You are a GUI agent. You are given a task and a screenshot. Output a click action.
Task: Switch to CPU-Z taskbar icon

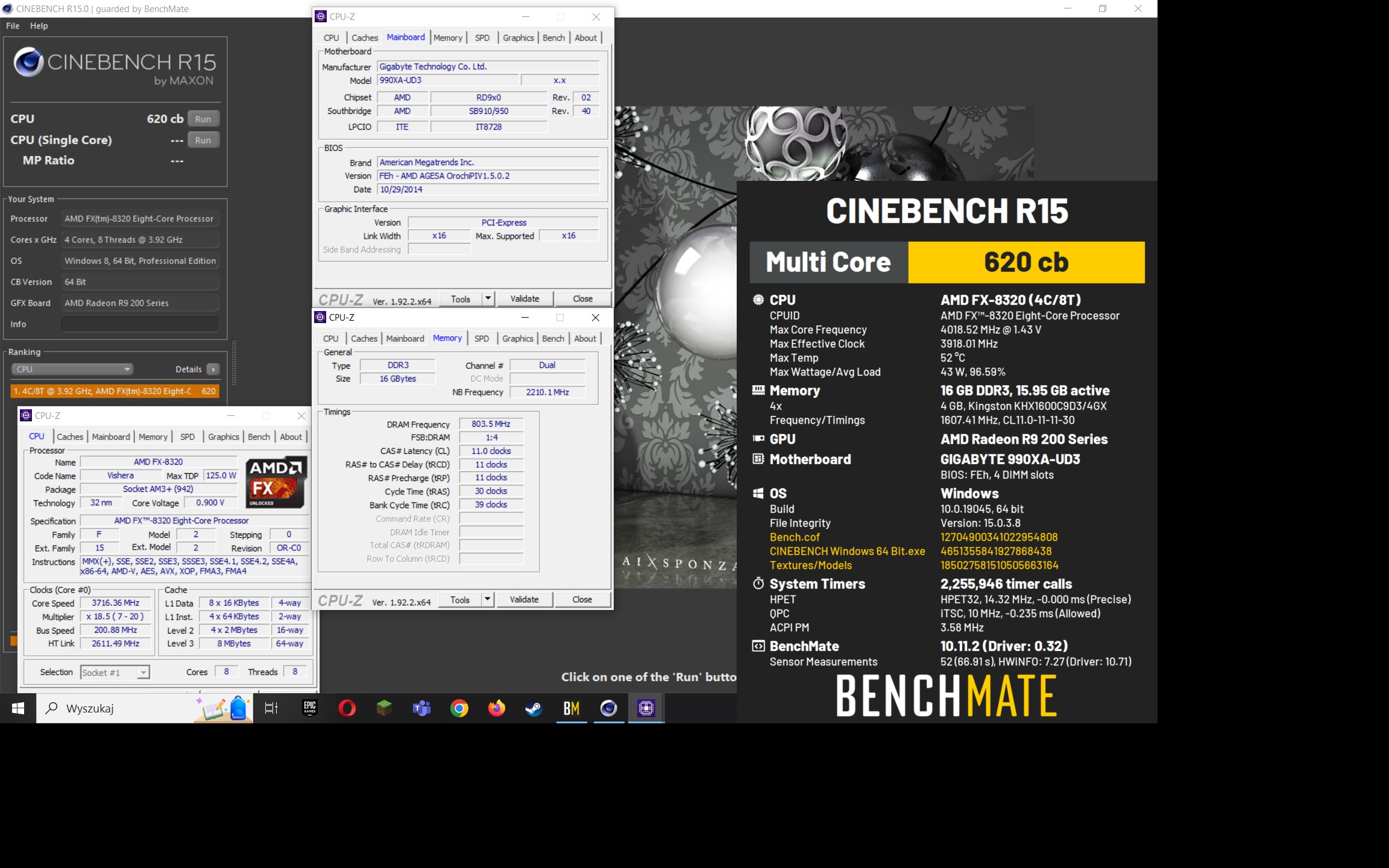pos(646,708)
